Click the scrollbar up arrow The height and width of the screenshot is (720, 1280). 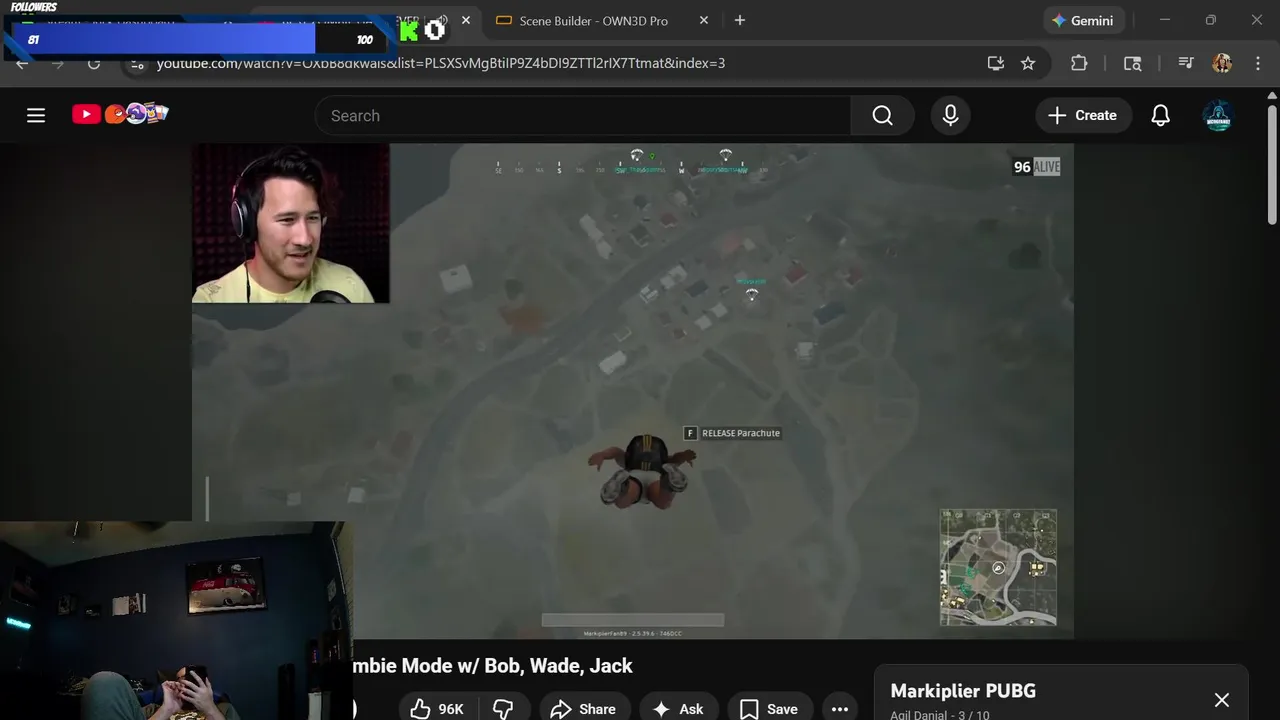[1272, 96]
